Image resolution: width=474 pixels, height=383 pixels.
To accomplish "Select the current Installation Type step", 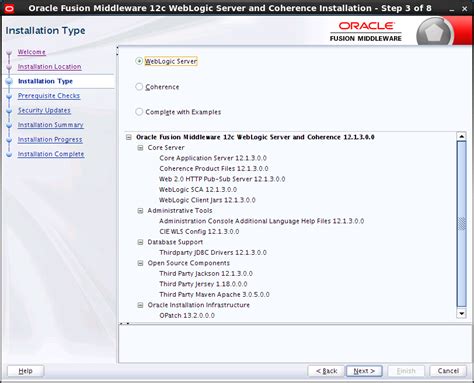I will tap(45, 81).
